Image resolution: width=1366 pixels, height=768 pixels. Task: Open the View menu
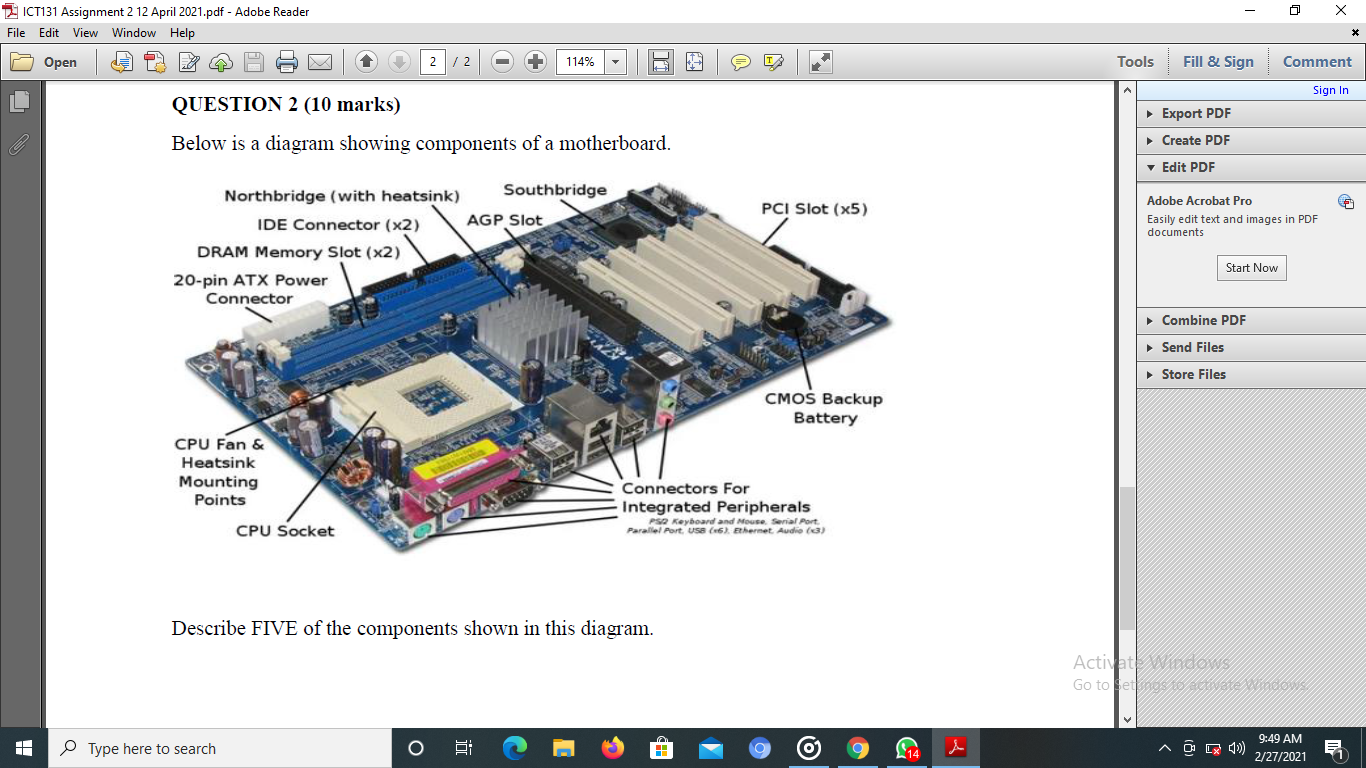point(85,32)
